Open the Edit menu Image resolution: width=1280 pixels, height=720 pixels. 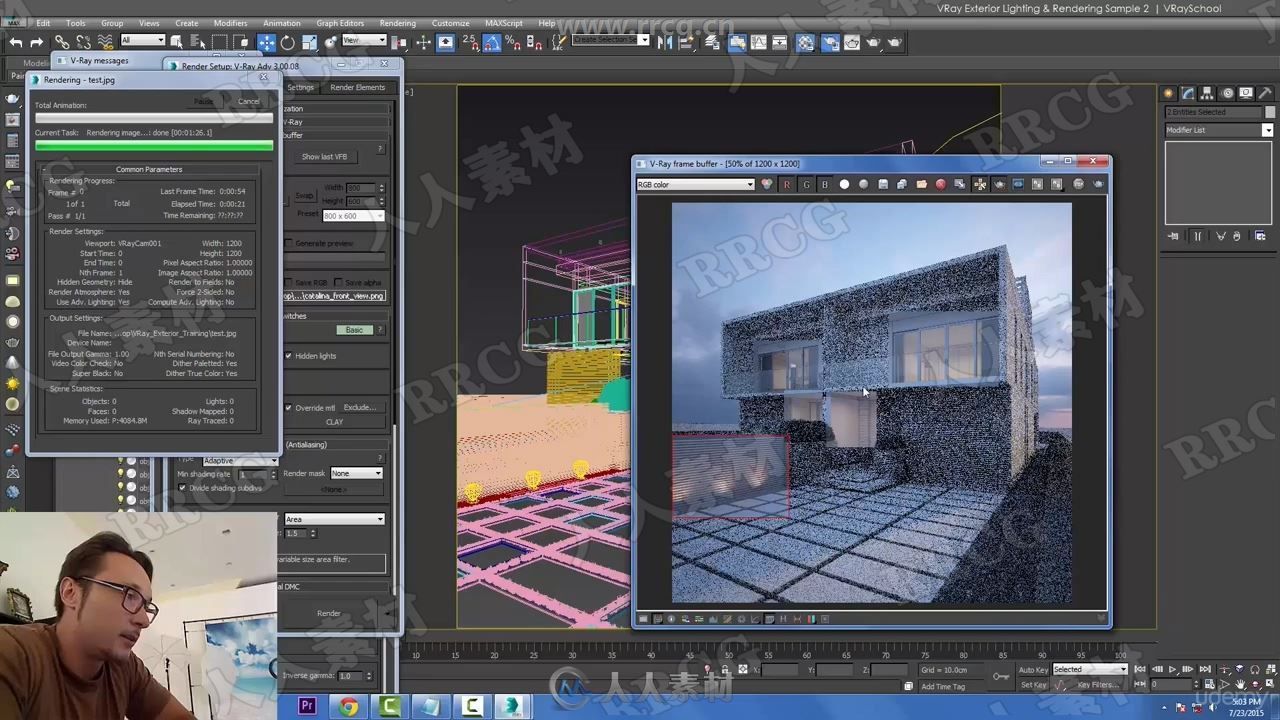point(43,23)
